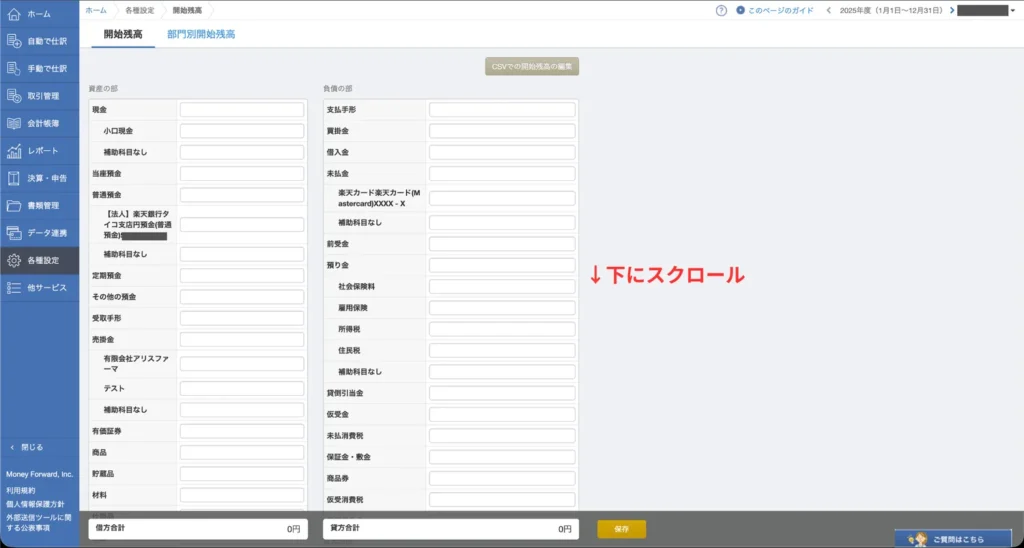Click the 商品 input field

pyautogui.click(x=242, y=453)
